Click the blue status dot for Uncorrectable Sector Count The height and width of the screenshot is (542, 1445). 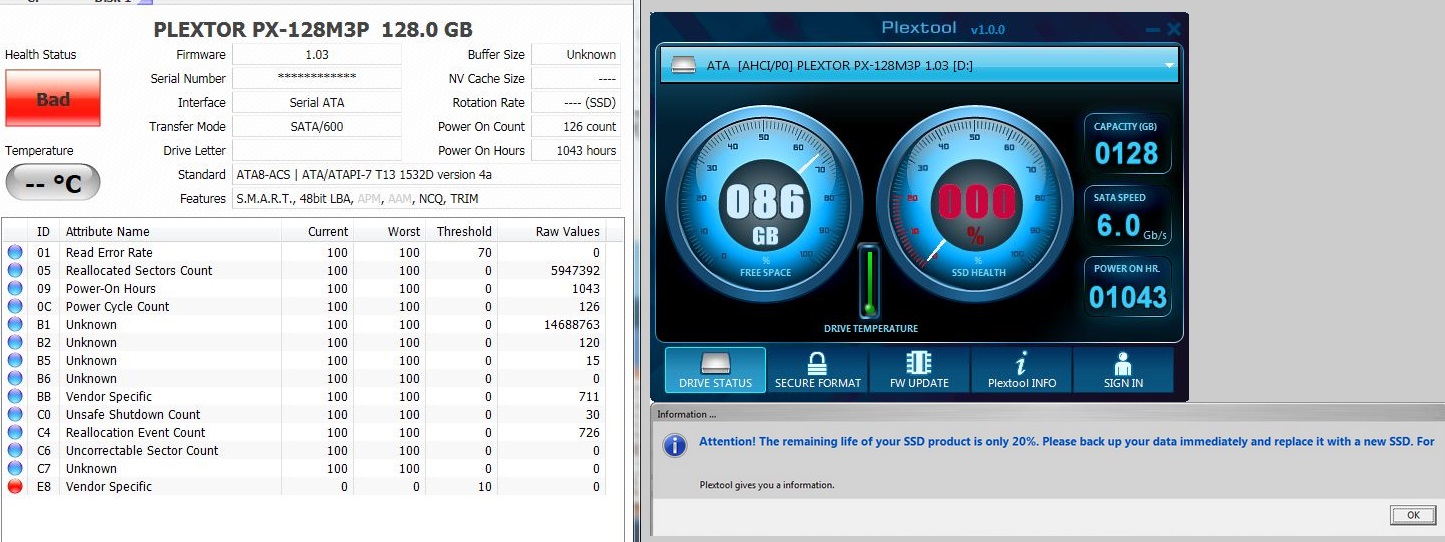click(x=15, y=451)
